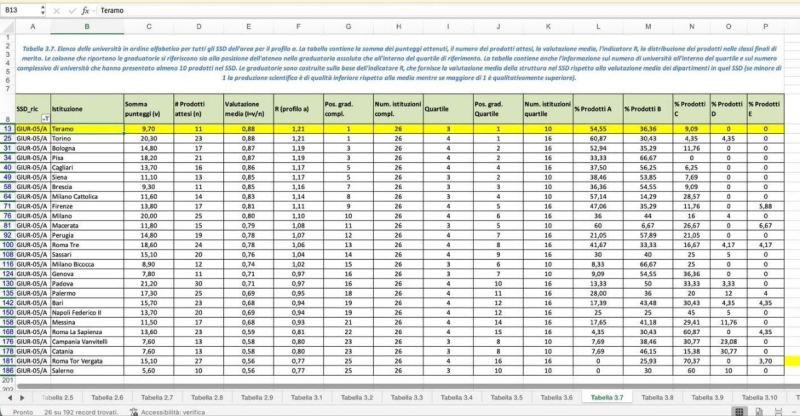This screenshot has width=800, height=416.
Task: Click the confirm entry checkmark icon
Action: (71, 10)
